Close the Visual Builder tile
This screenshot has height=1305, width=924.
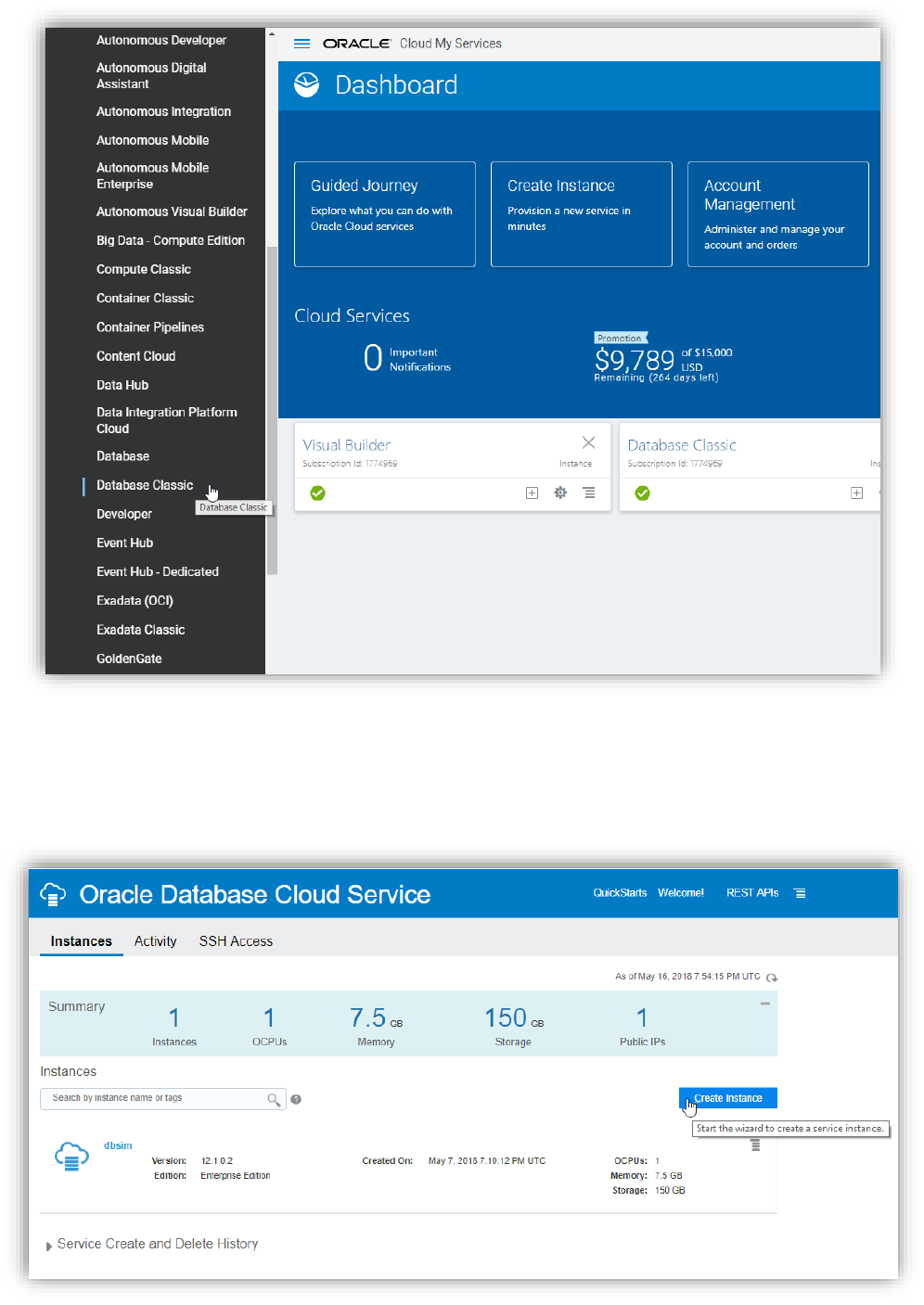(588, 442)
